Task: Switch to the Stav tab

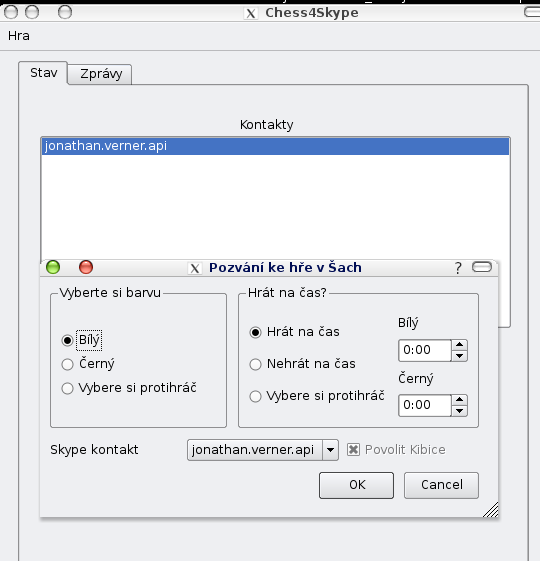Action: [43, 73]
